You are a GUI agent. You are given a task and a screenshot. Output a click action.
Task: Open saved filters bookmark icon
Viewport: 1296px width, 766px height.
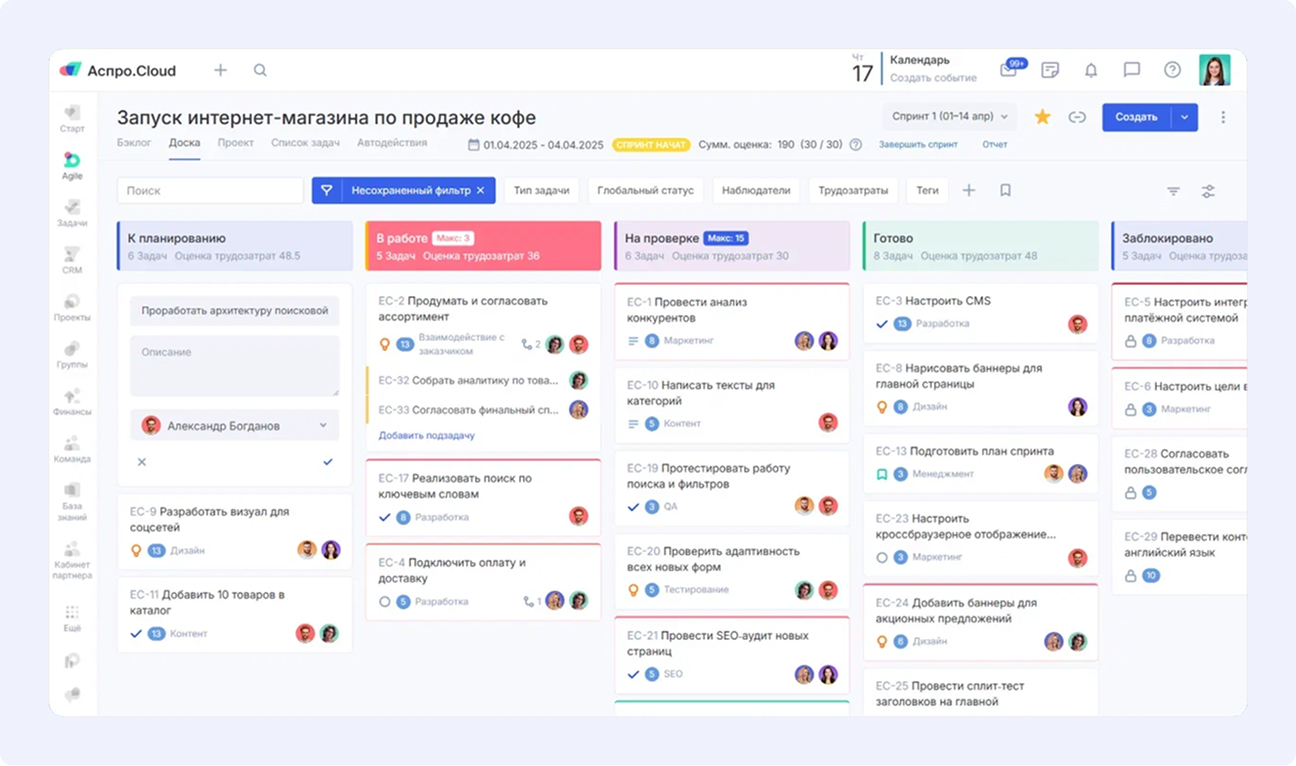tap(1005, 190)
